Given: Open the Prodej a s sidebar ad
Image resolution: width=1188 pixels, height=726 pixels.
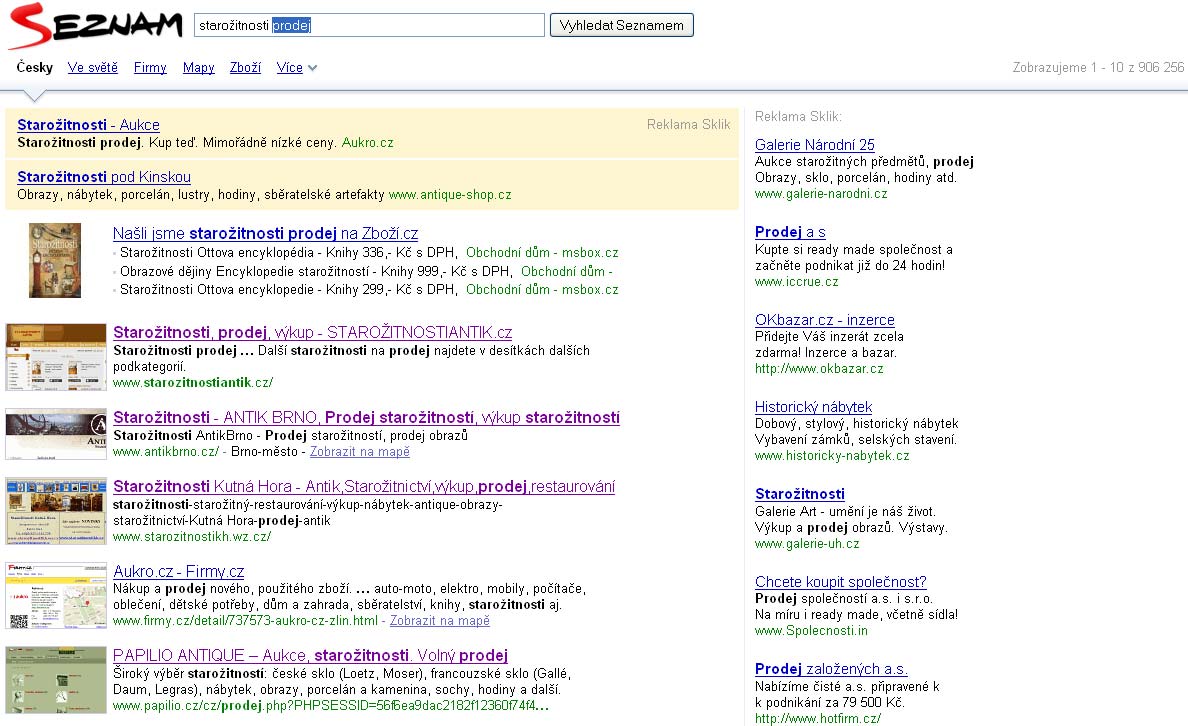Looking at the screenshot, I should tap(790, 233).
